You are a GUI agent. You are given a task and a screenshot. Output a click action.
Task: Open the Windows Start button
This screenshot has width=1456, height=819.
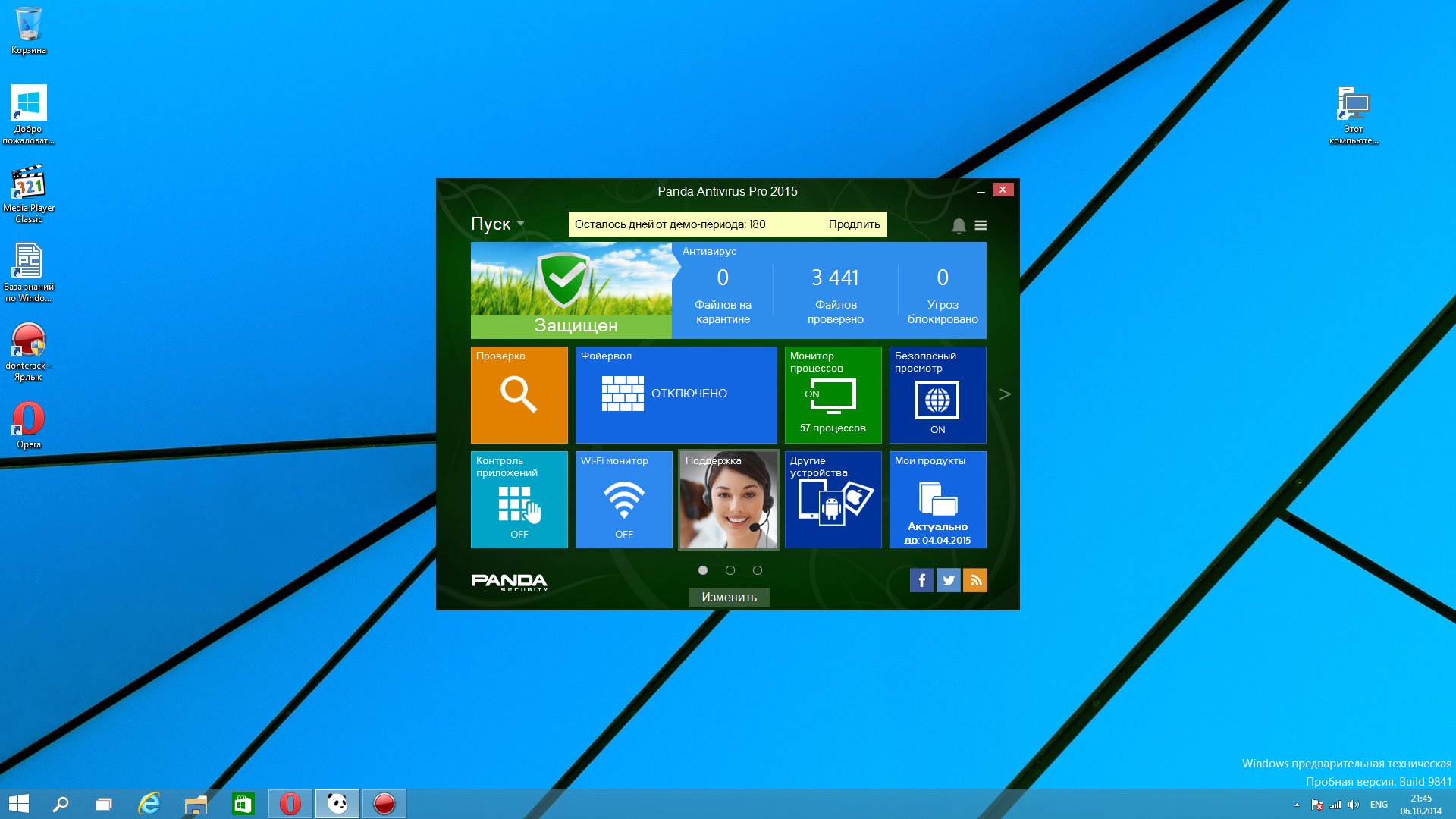pos(18,804)
